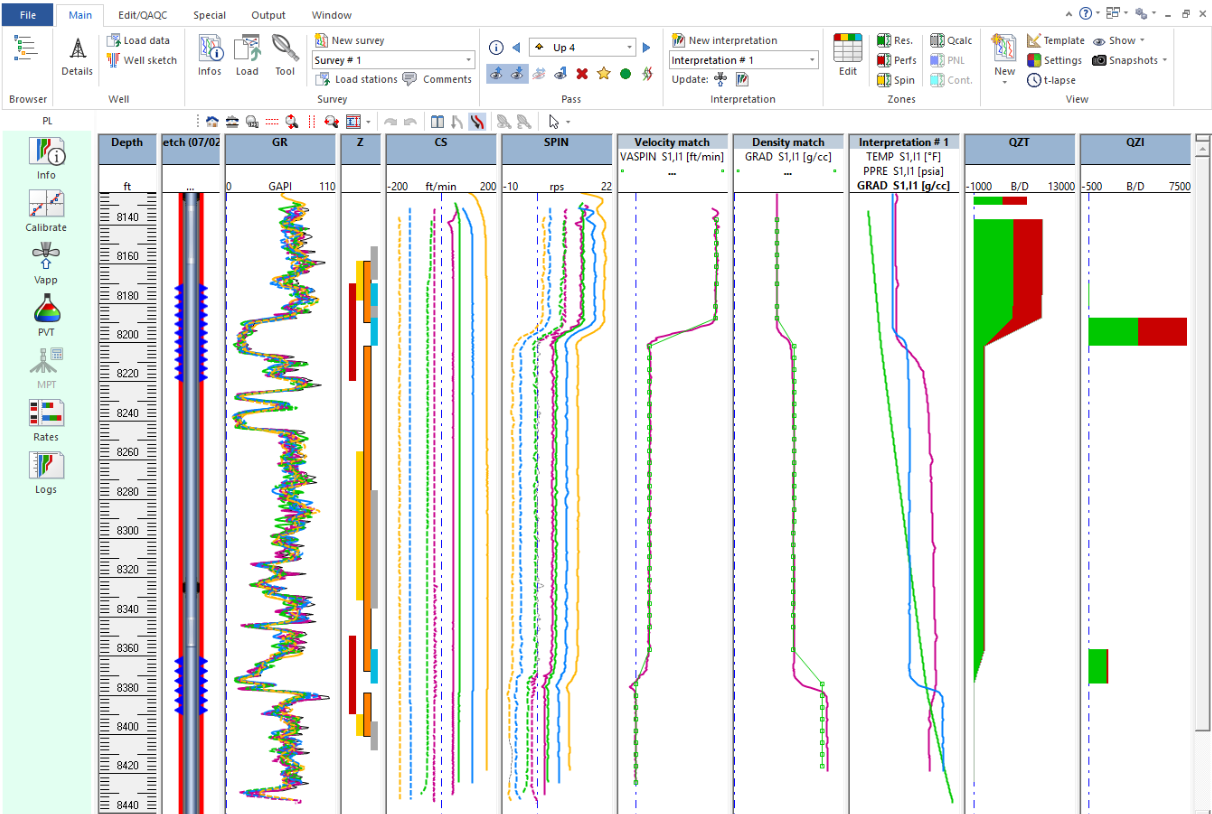Screen dimensions: 1212x814
Task: Switch to the Window tab
Action: pos(331,15)
